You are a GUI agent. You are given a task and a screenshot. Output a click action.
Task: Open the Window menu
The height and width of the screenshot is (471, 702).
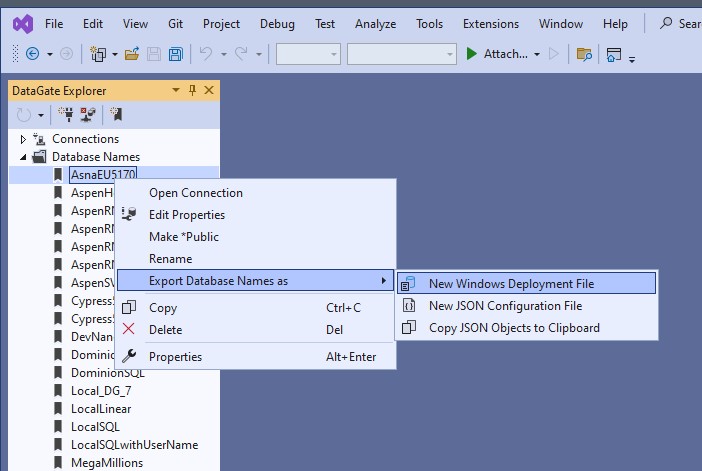click(561, 24)
